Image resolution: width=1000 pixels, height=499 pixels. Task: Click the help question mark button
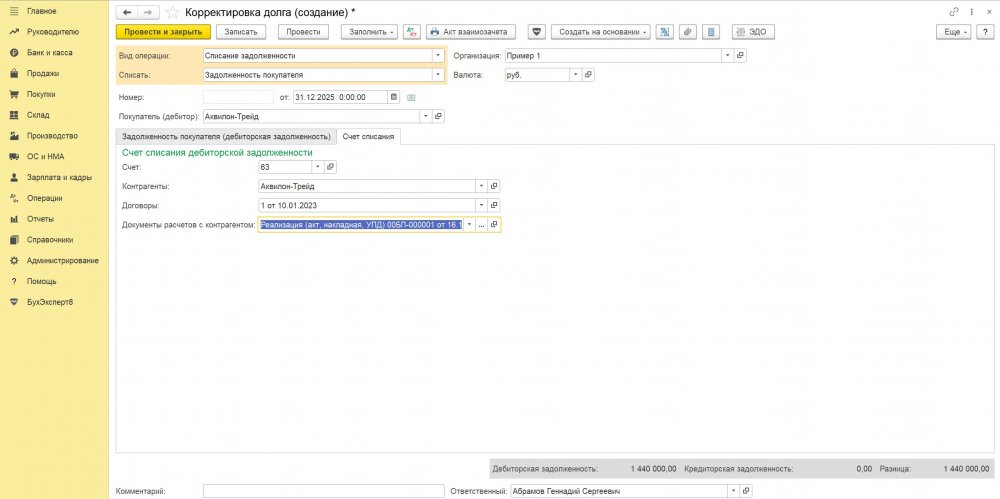click(984, 32)
